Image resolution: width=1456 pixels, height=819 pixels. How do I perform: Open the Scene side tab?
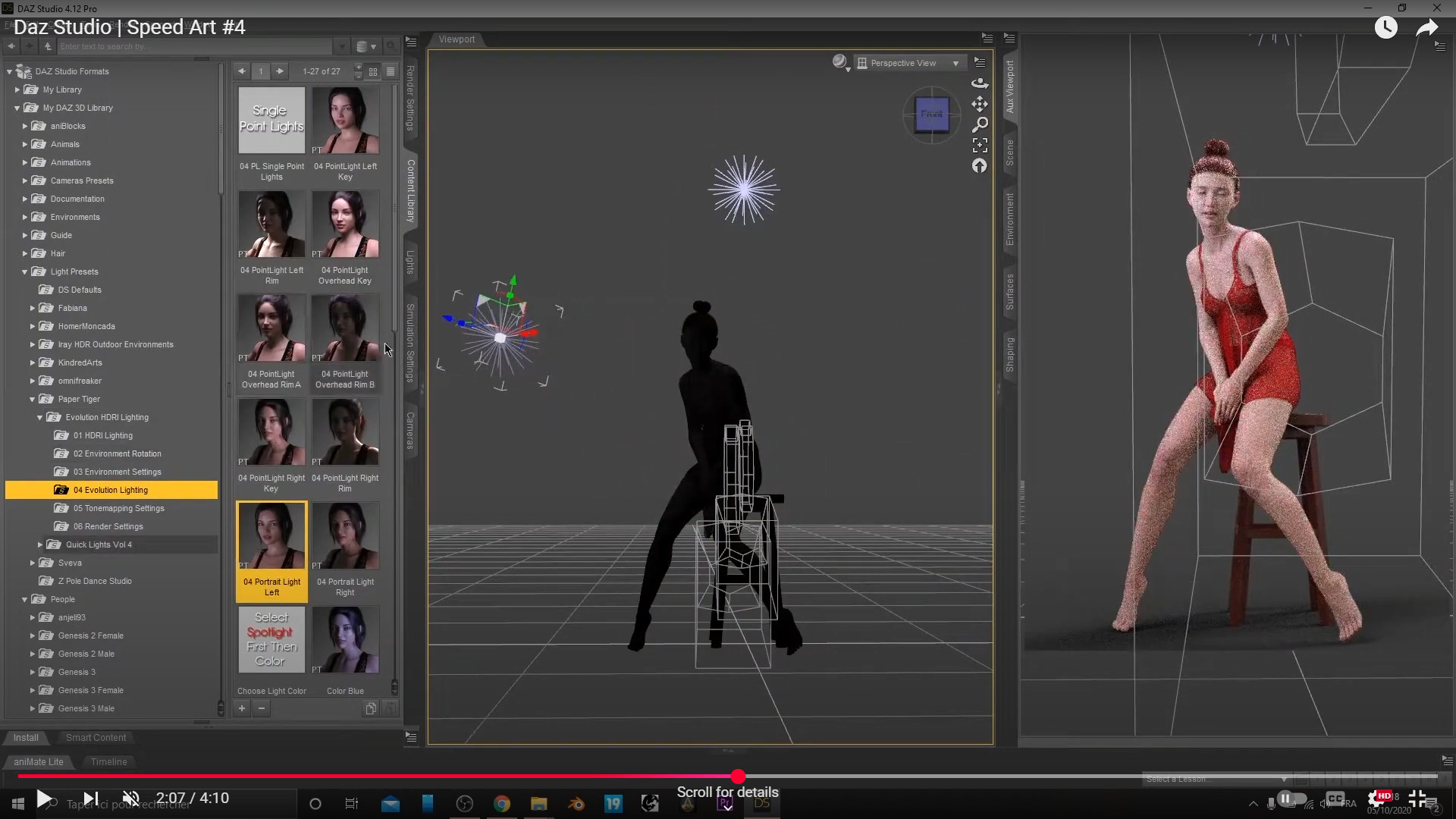(1009, 152)
